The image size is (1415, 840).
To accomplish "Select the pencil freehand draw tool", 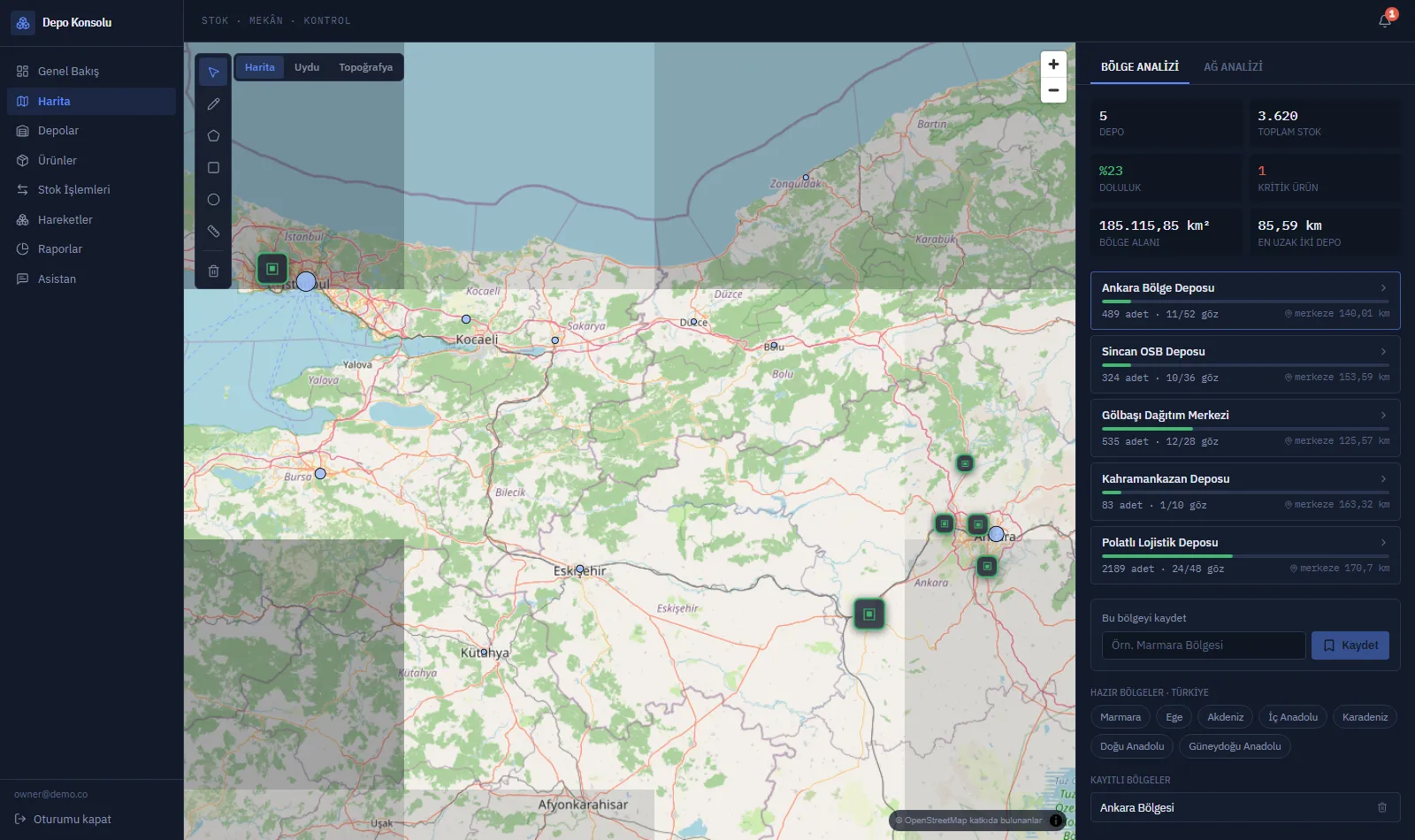I will click(213, 103).
